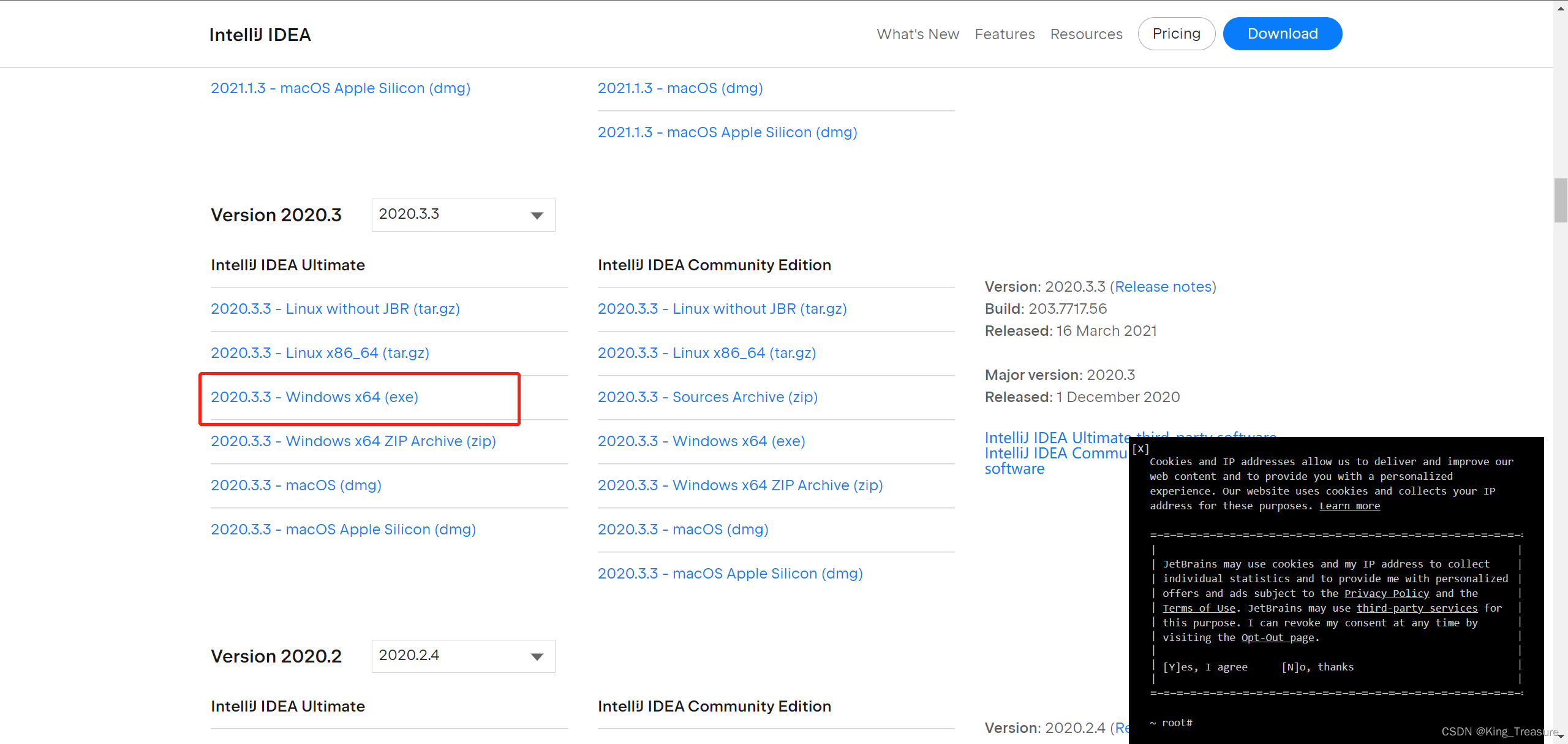Click [Y]es, I agree in cookie prompt
Screen dimensions: 1568x744
(x=1205, y=667)
